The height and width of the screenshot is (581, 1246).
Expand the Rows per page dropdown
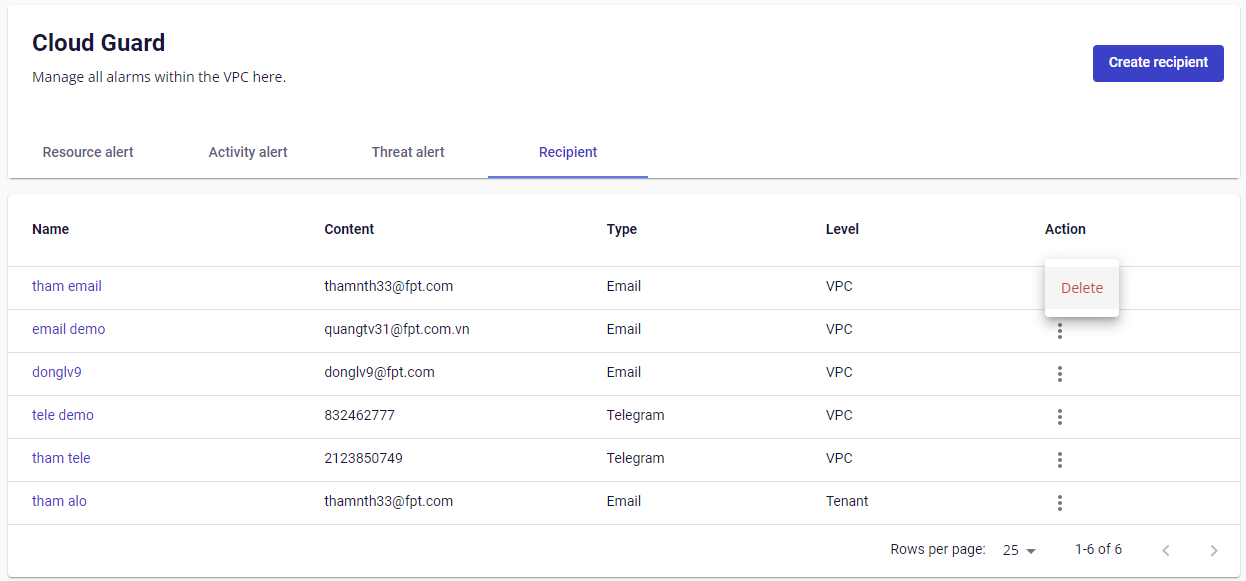pos(1019,550)
